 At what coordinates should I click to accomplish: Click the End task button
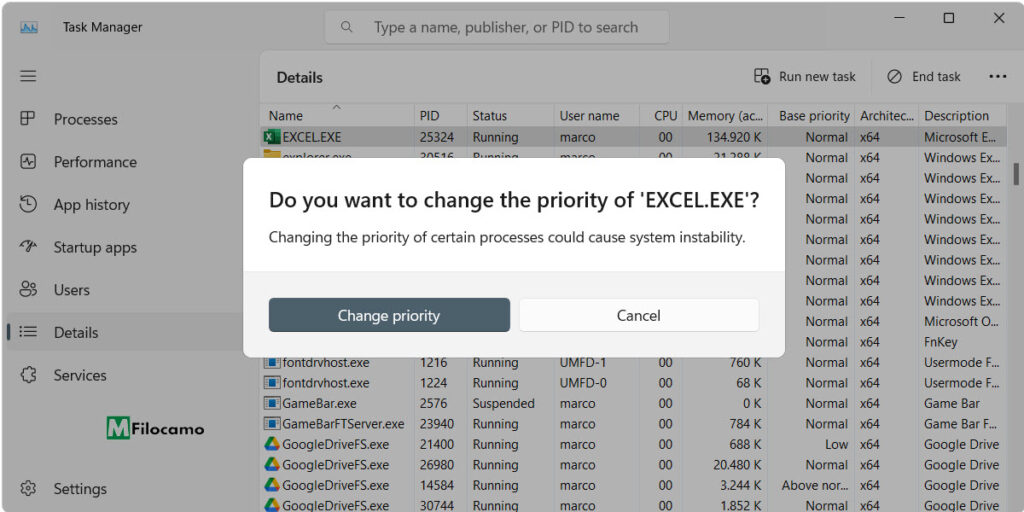[x=923, y=77]
